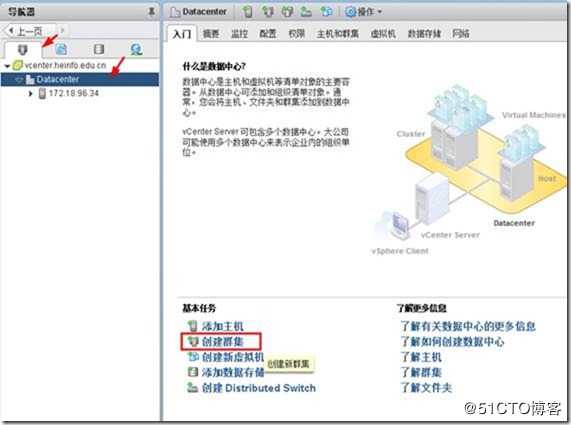Pin the navigator panel with pushpin icon
The width and height of the screenshot is (571, 425).
(x=151, y=12)
